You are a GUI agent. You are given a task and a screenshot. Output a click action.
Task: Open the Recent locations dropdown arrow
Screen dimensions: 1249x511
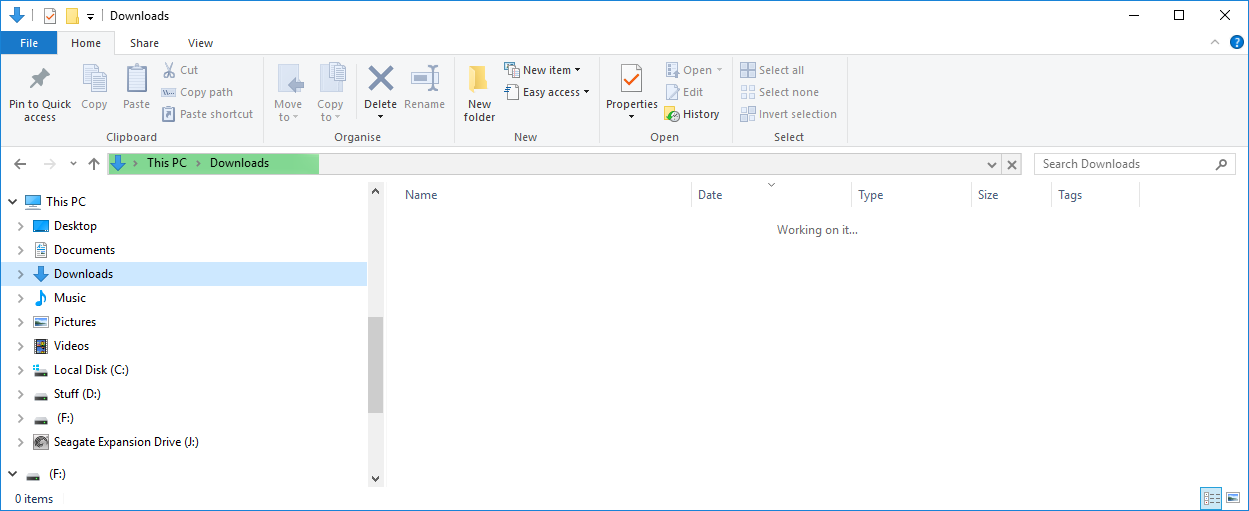(73, 164)
